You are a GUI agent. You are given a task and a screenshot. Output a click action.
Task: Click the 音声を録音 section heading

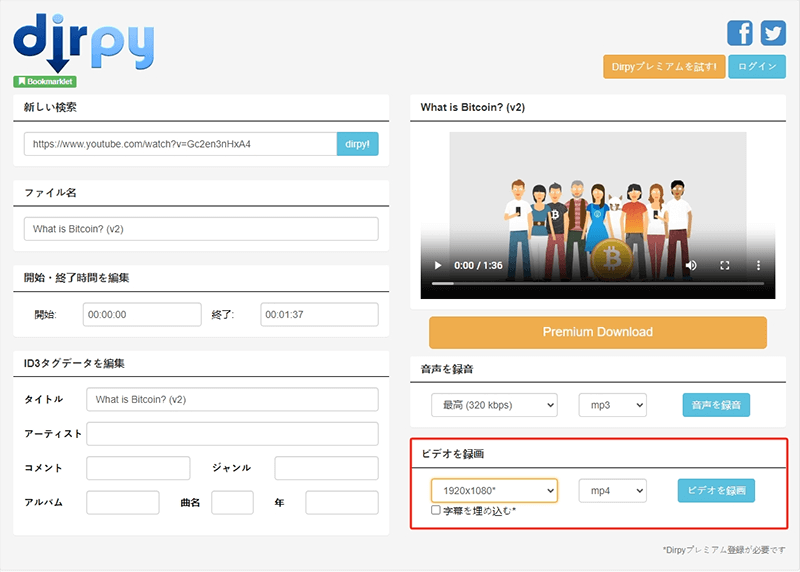click(x=447, y=369)
